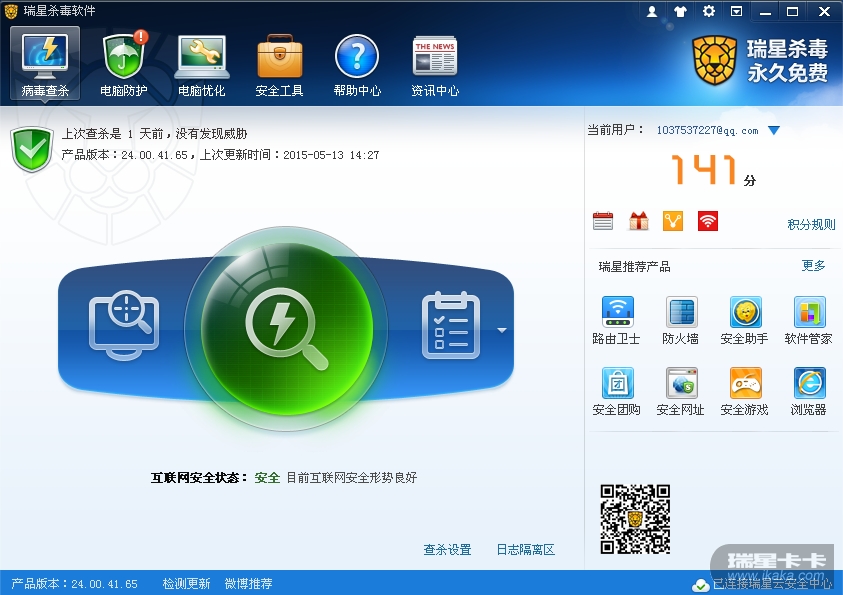Click the calendar sign-in icon
This screenshot has height=595, width=843.
603,221
